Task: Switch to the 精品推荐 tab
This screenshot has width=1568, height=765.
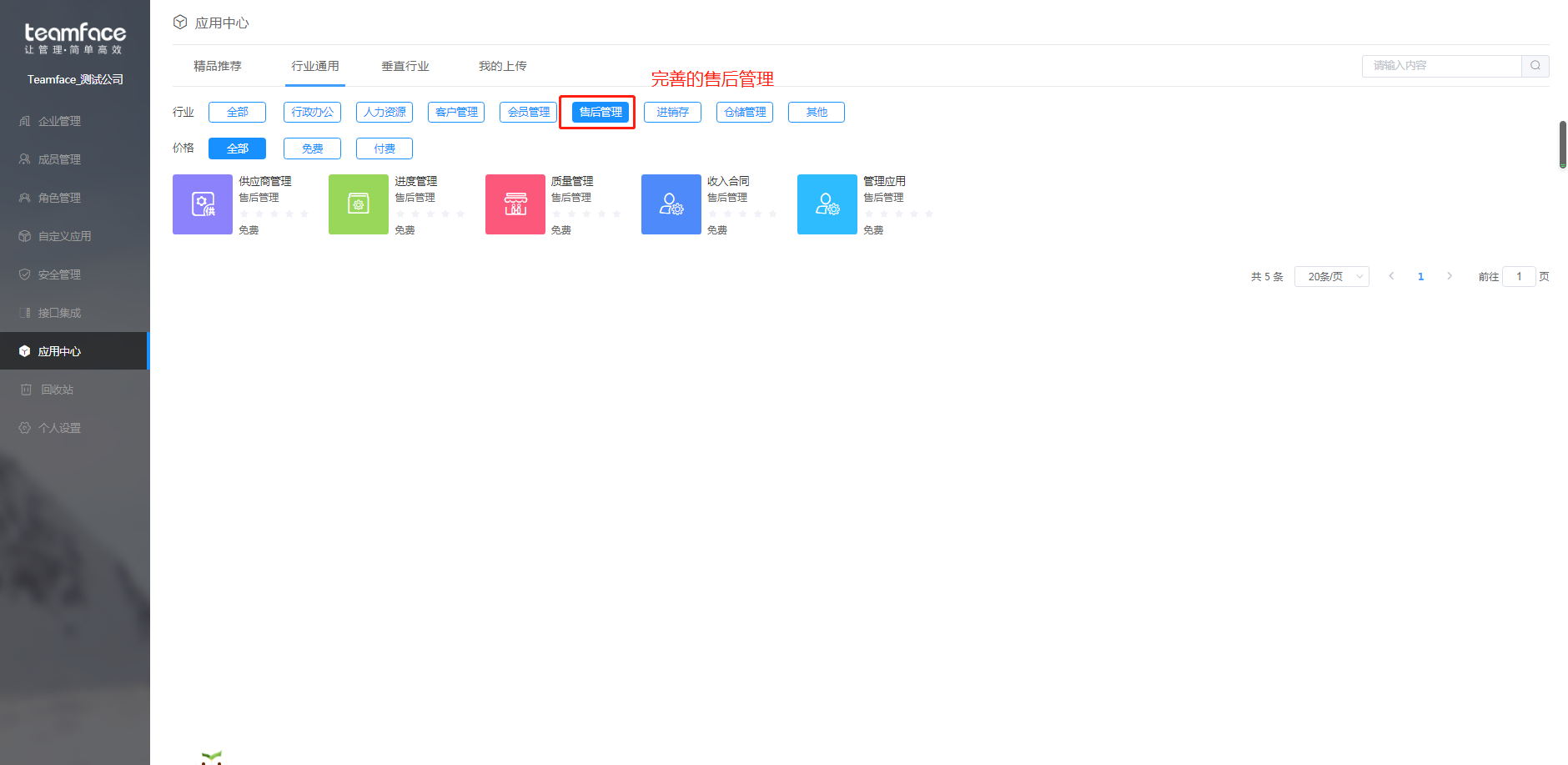Action: pos(217,66)
